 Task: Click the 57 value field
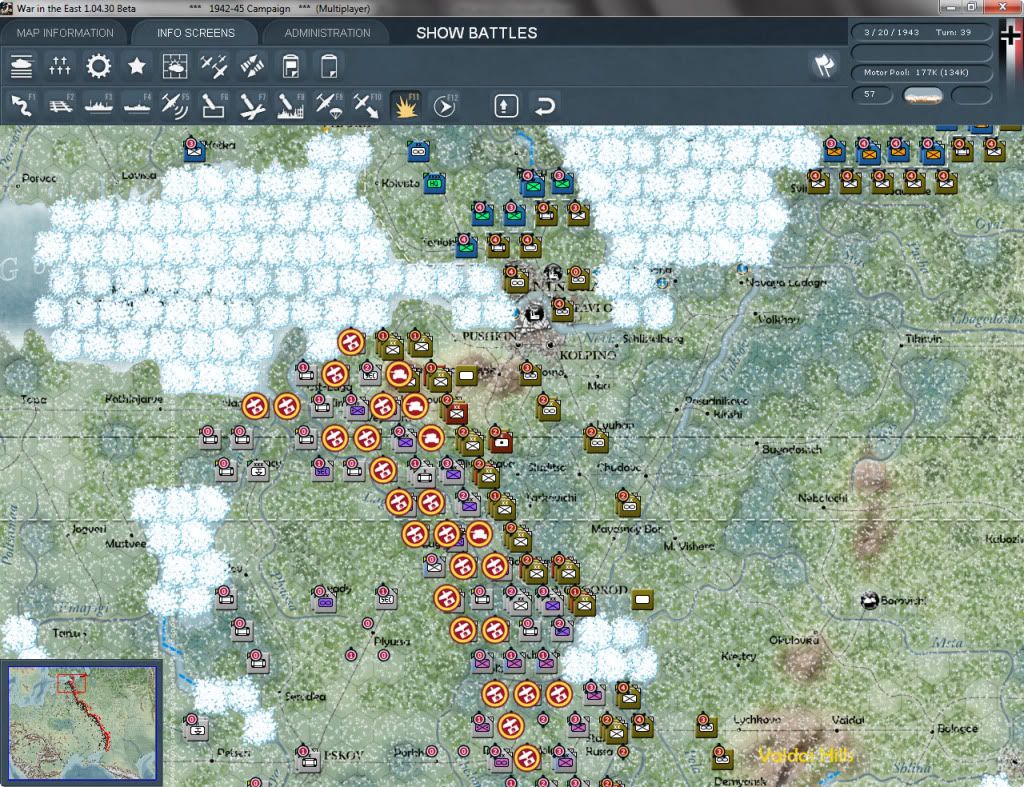pos(872,95)
